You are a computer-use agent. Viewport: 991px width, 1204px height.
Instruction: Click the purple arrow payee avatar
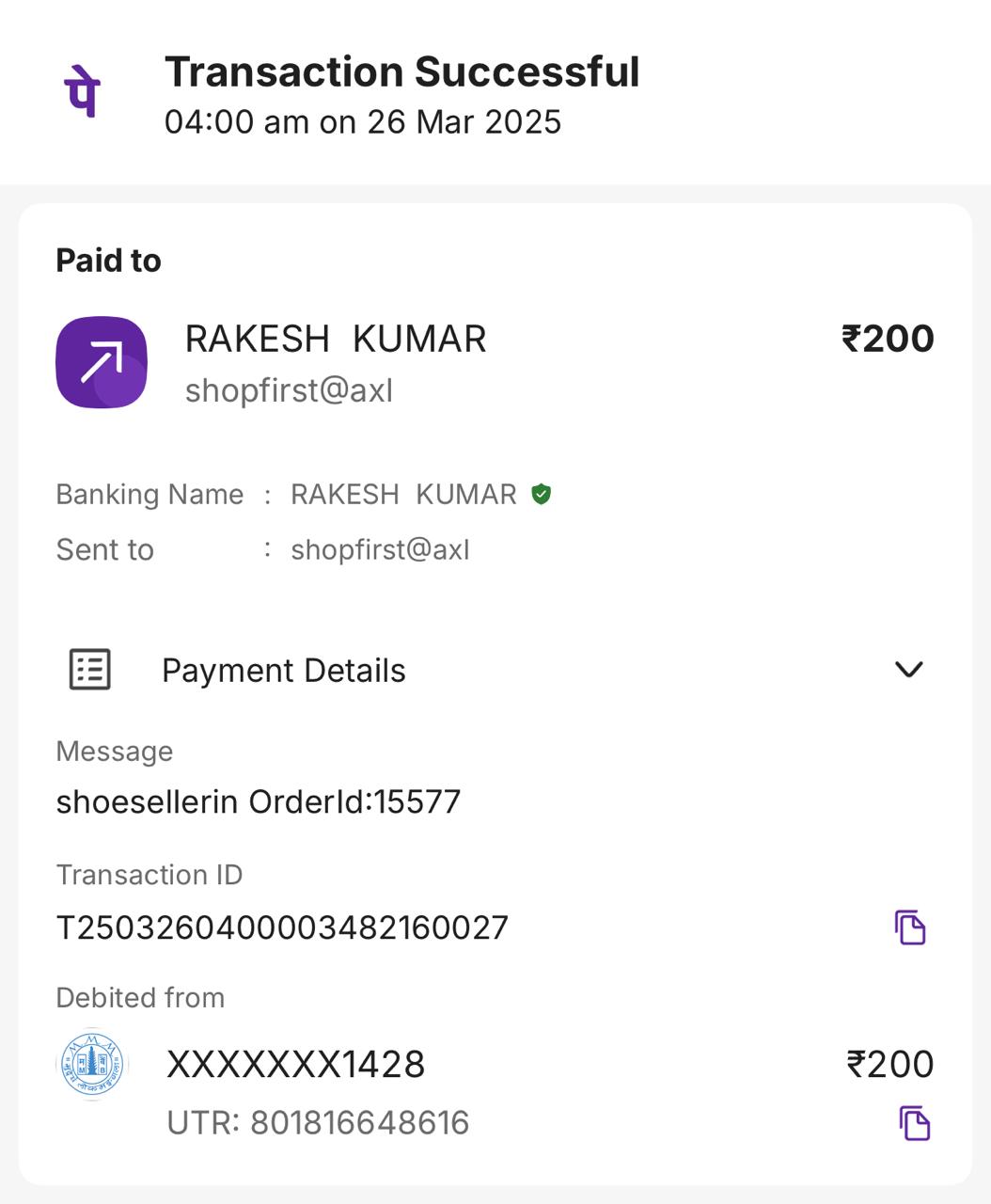click(x=102, y=362)
